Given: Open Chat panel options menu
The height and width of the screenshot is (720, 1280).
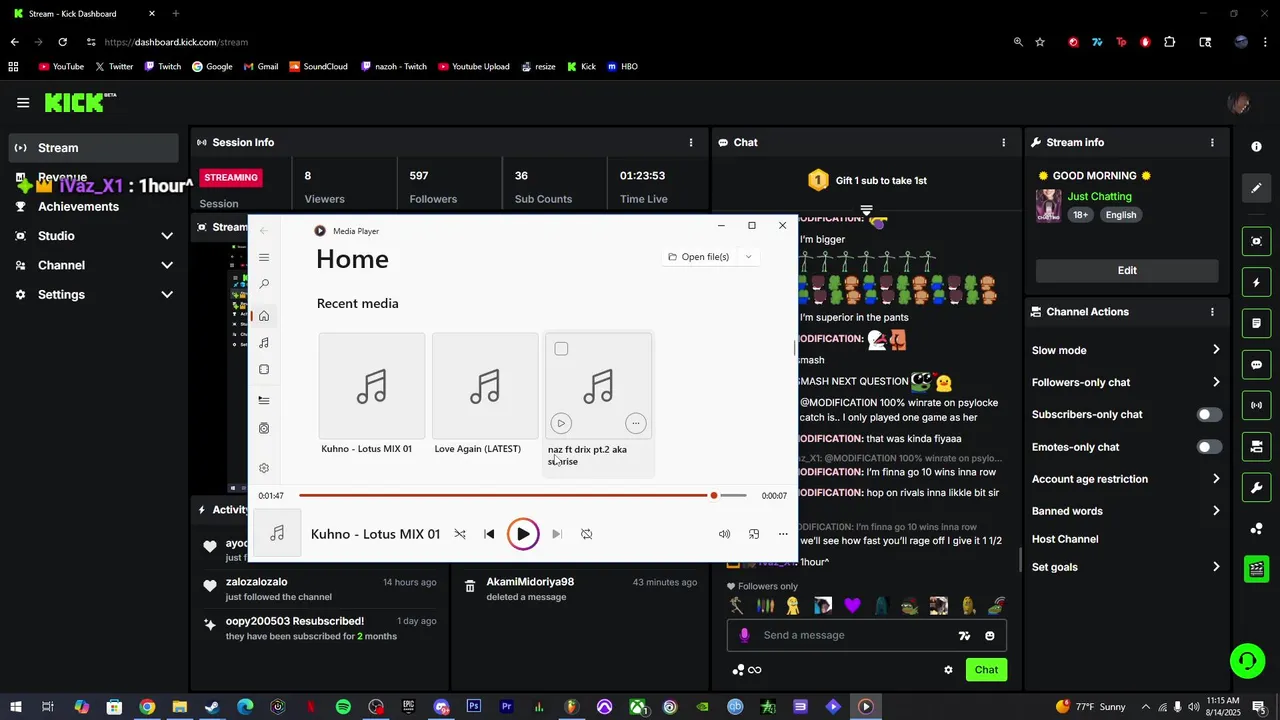Looking at the screenshot, I should [x=1004, y=142].
